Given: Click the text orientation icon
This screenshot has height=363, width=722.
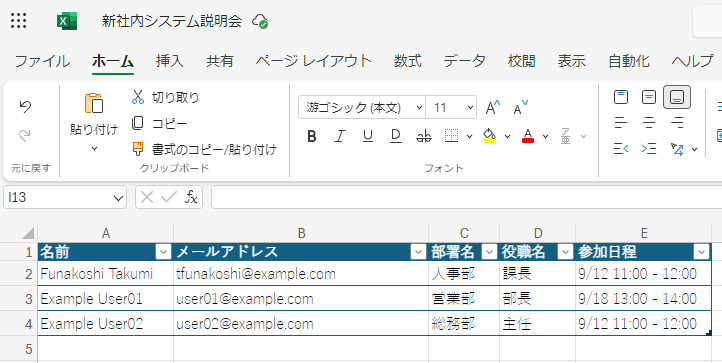Looking at the screenshot, I should pyautogui.click(x=677, y=149).
